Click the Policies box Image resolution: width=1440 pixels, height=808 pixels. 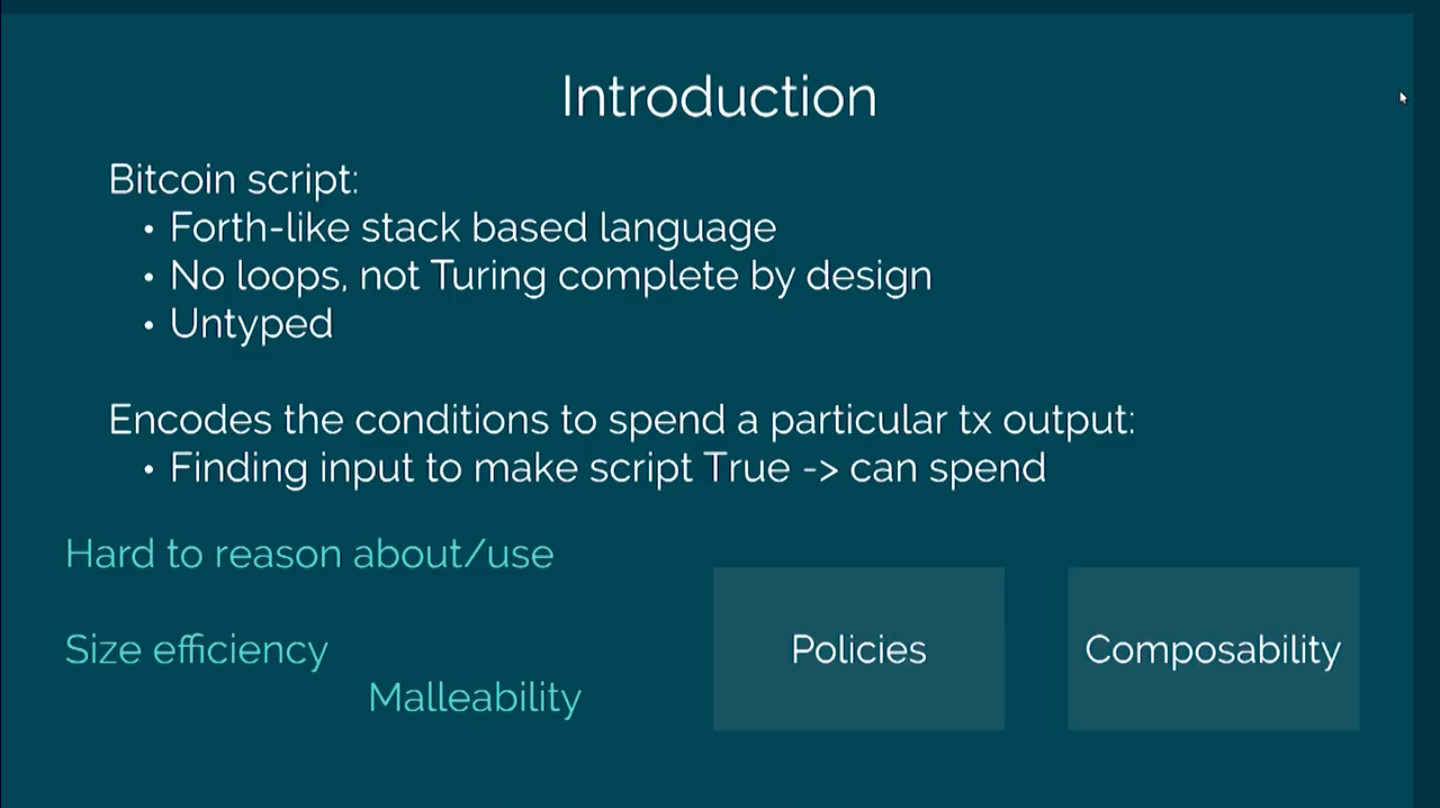click(x=858, y=649)
